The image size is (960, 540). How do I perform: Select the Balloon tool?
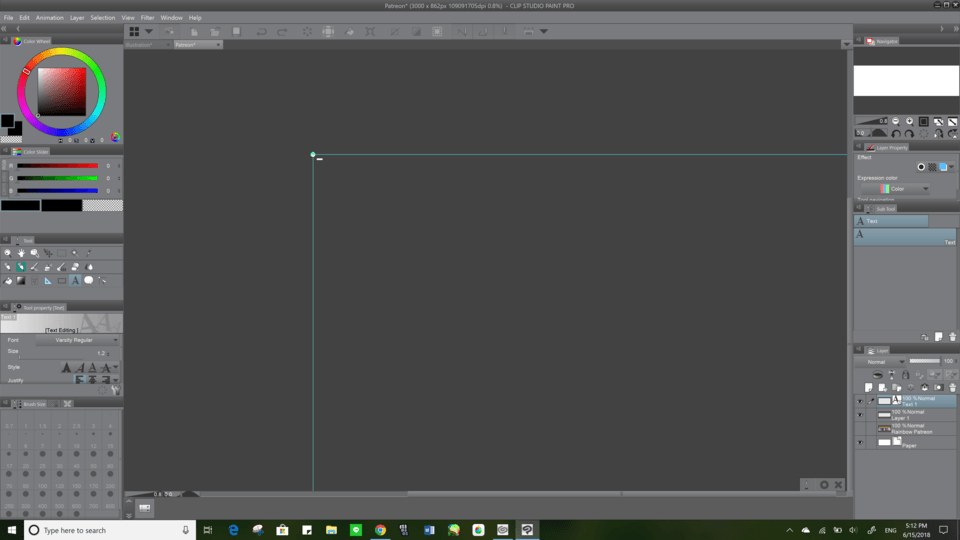89,280
